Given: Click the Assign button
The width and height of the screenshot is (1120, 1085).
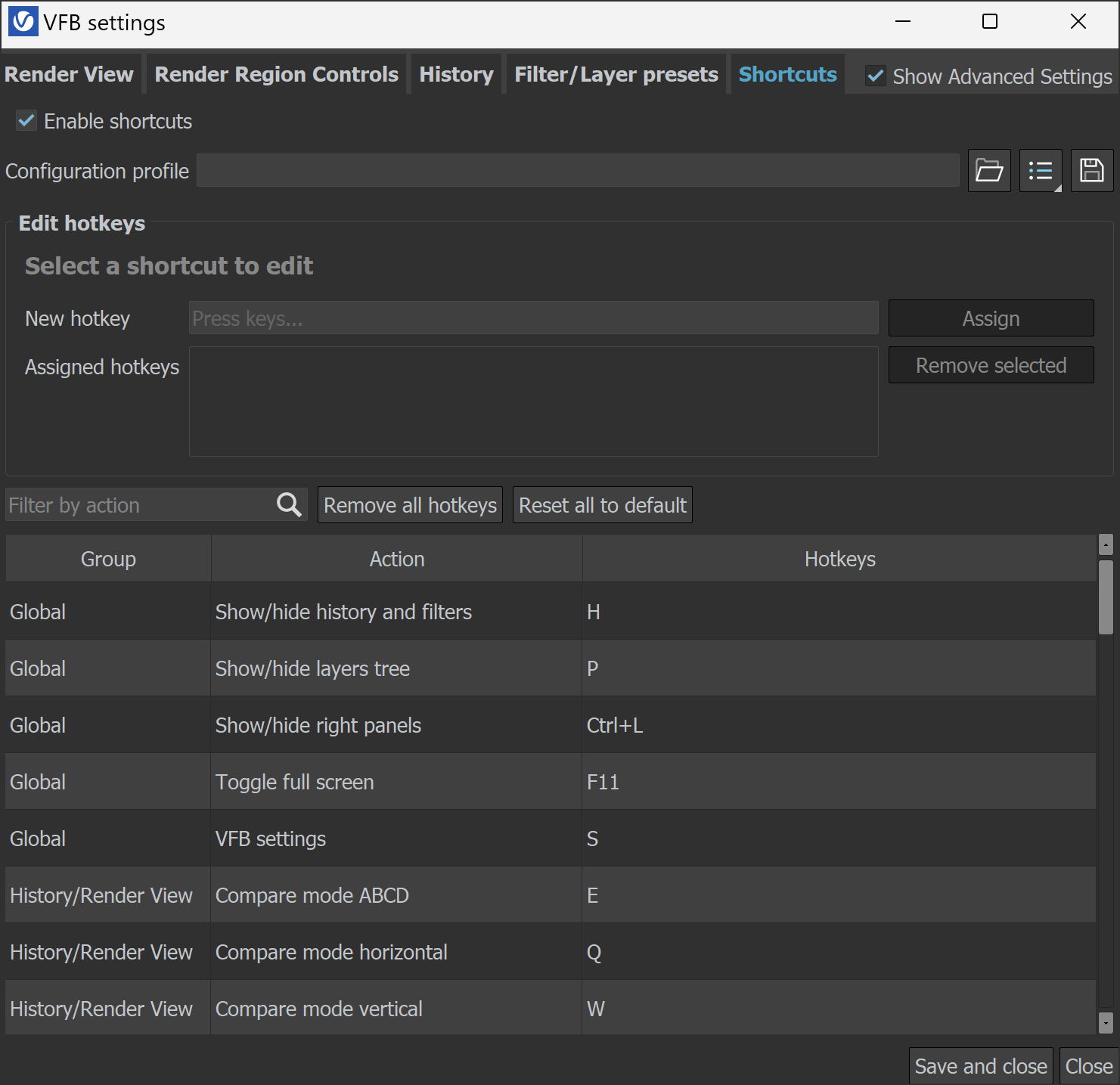Looking at the screenshot, I should click(991, 318).
